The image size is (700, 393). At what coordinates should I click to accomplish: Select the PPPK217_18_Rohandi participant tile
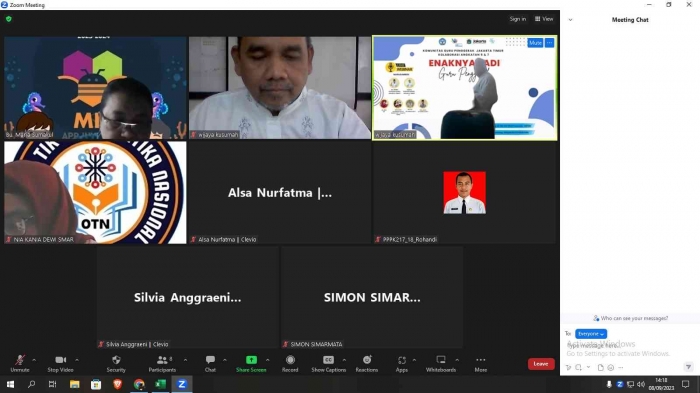(x=465, y=192)
